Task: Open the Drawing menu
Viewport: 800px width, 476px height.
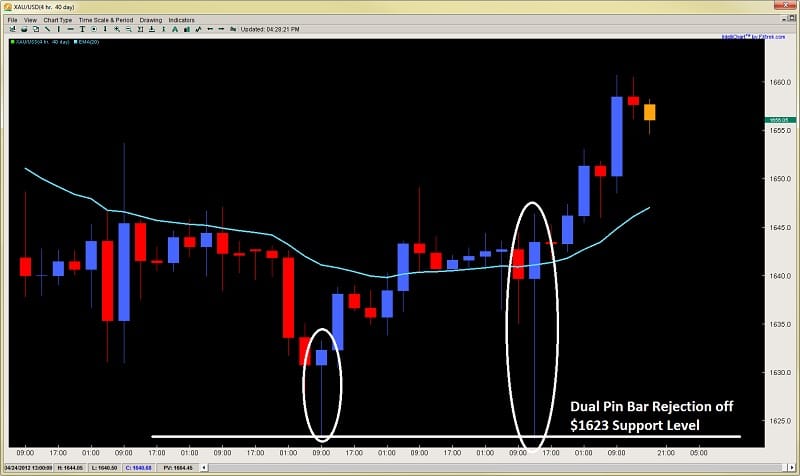Action: point(151,20)
